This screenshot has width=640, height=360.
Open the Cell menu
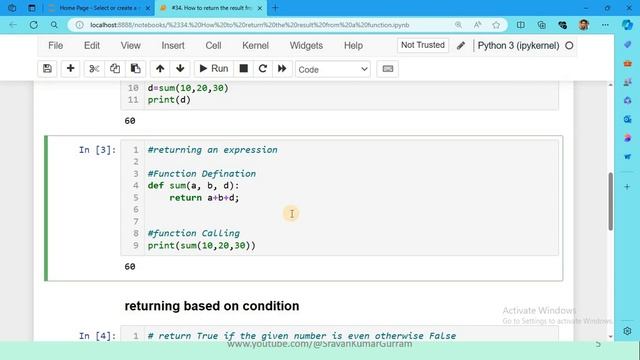213,45
